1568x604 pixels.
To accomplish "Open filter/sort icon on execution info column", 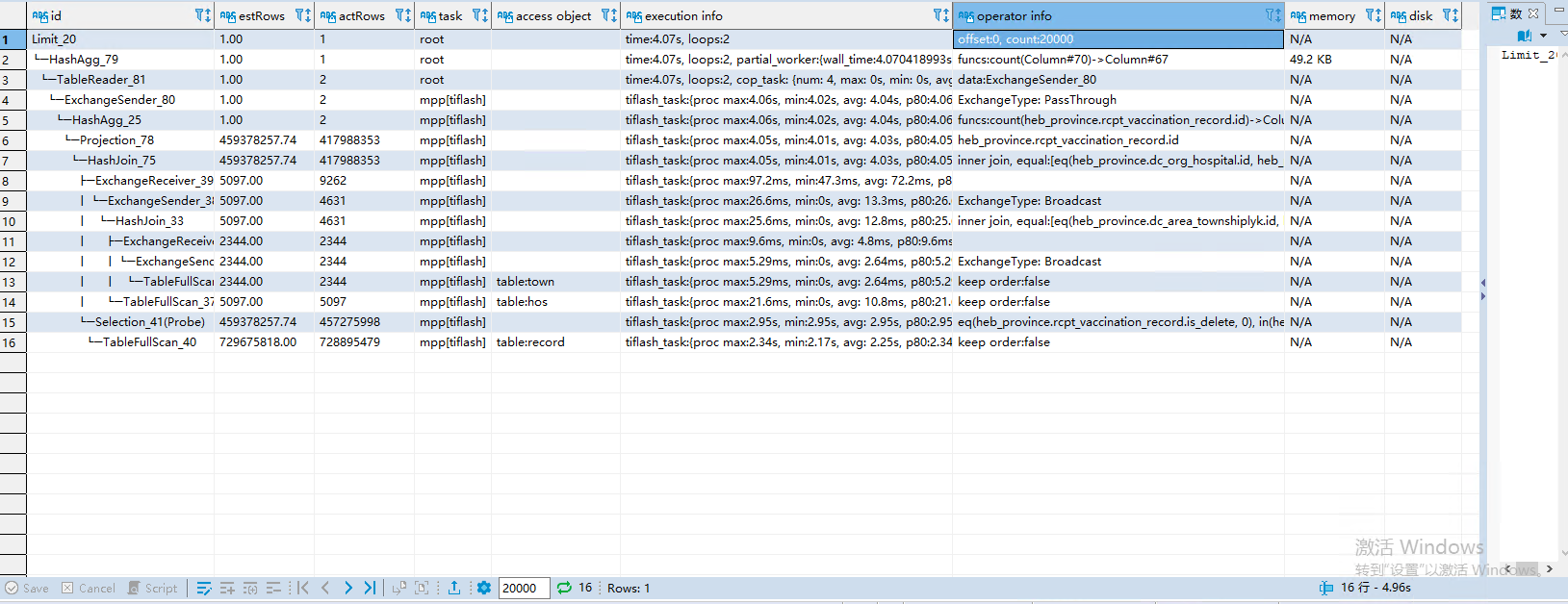I will [x=940, y=15].
